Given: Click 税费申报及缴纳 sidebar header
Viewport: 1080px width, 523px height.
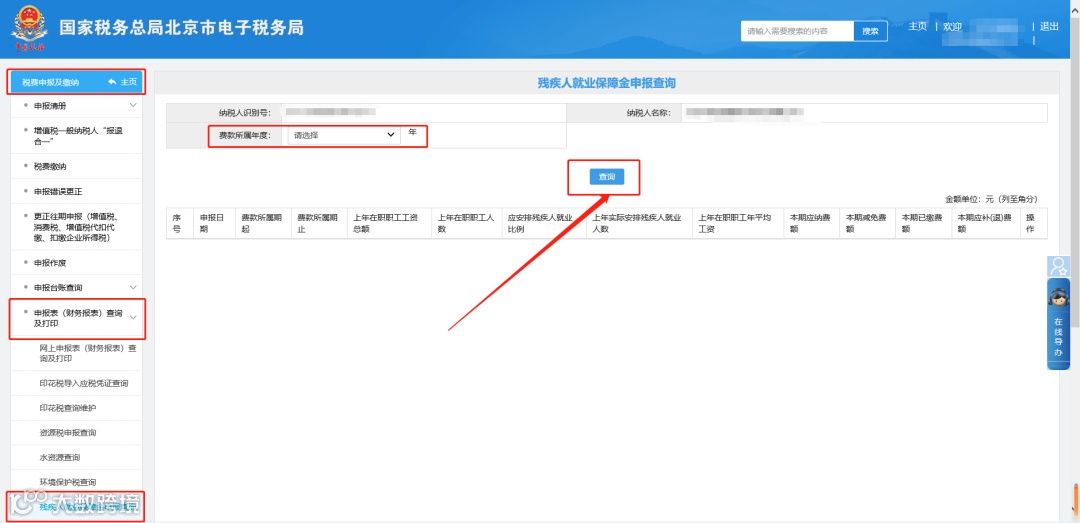Looking at the screenshot, I should tap(50, 82).
